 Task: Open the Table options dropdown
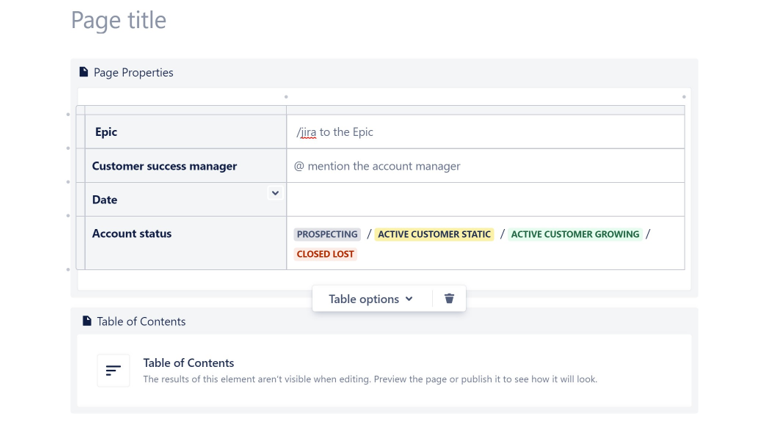(370, 299)
